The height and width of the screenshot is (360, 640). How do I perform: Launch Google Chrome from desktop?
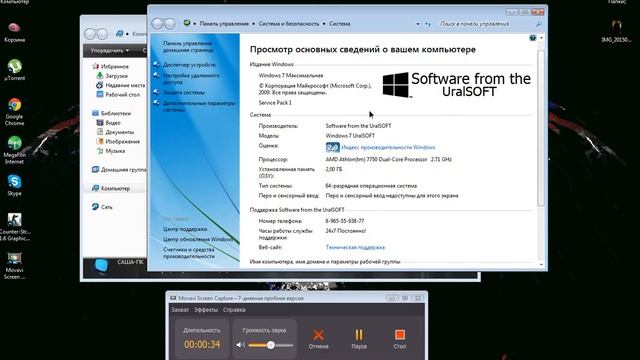tap(14, 111)
